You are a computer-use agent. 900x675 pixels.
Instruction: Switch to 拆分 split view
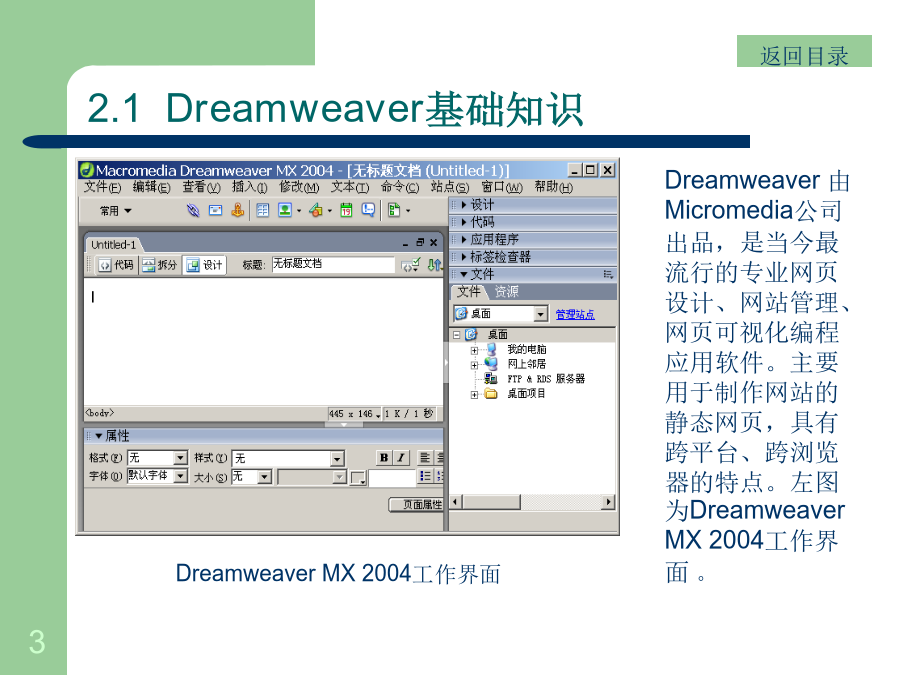(x=160, y=265)
